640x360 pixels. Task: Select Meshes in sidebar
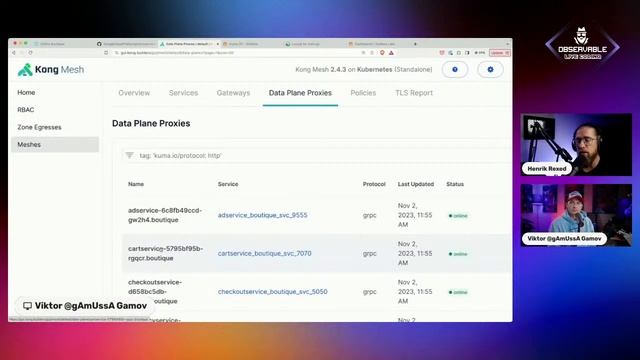pyautogui.click(x=55, y=144)
